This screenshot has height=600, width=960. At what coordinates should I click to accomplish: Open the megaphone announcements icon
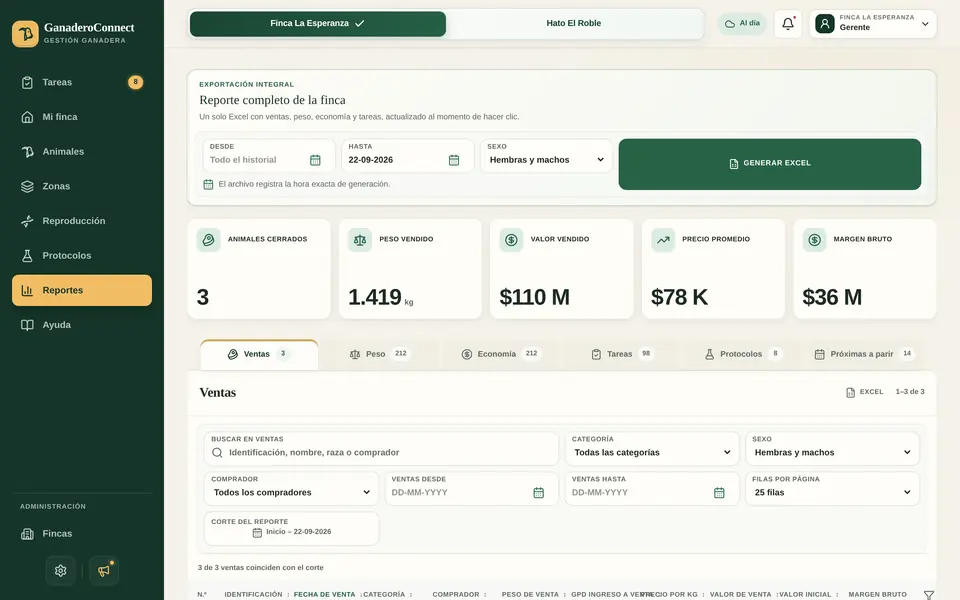pyautogui.click(x=103, y=571)
